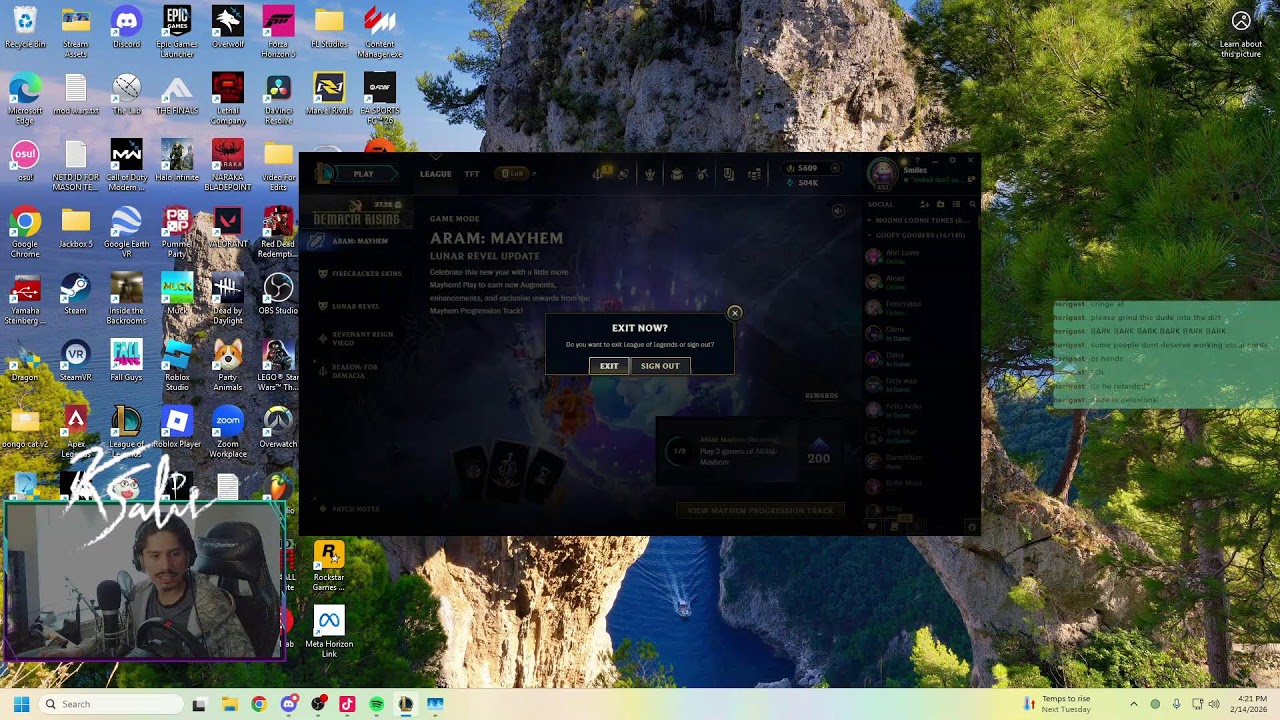Open Epic Games Launcher desktop shortcut

(x=177, y=33)
